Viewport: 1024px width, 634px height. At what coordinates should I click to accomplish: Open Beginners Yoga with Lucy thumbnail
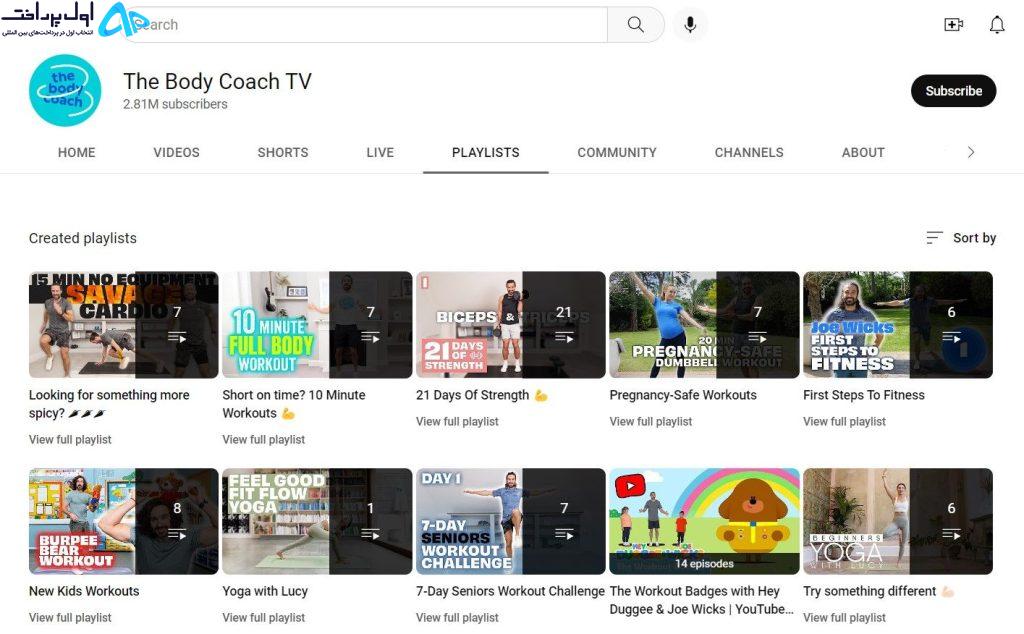[x=898, y=521]
